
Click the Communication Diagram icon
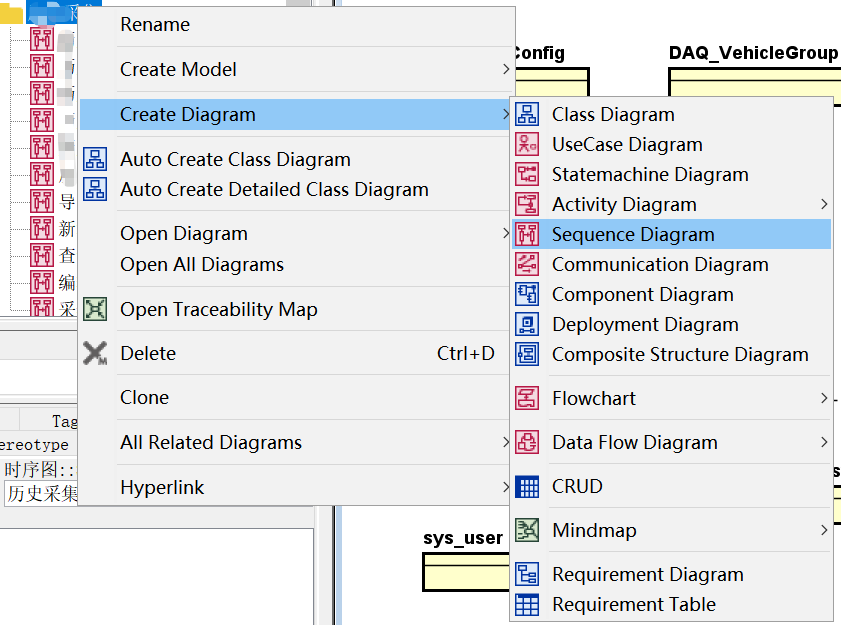click(527, 265)
